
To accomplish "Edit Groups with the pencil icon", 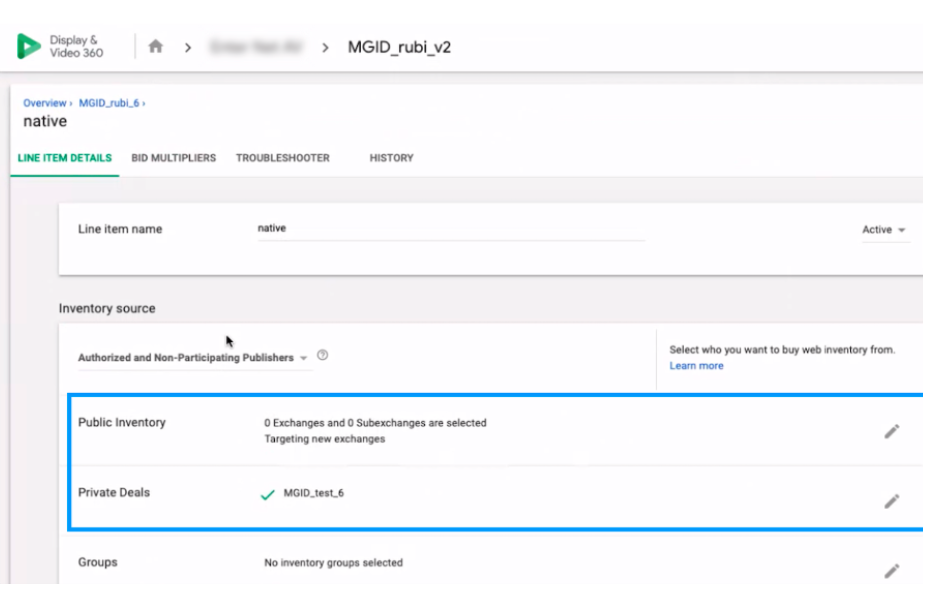I will 891,571.
